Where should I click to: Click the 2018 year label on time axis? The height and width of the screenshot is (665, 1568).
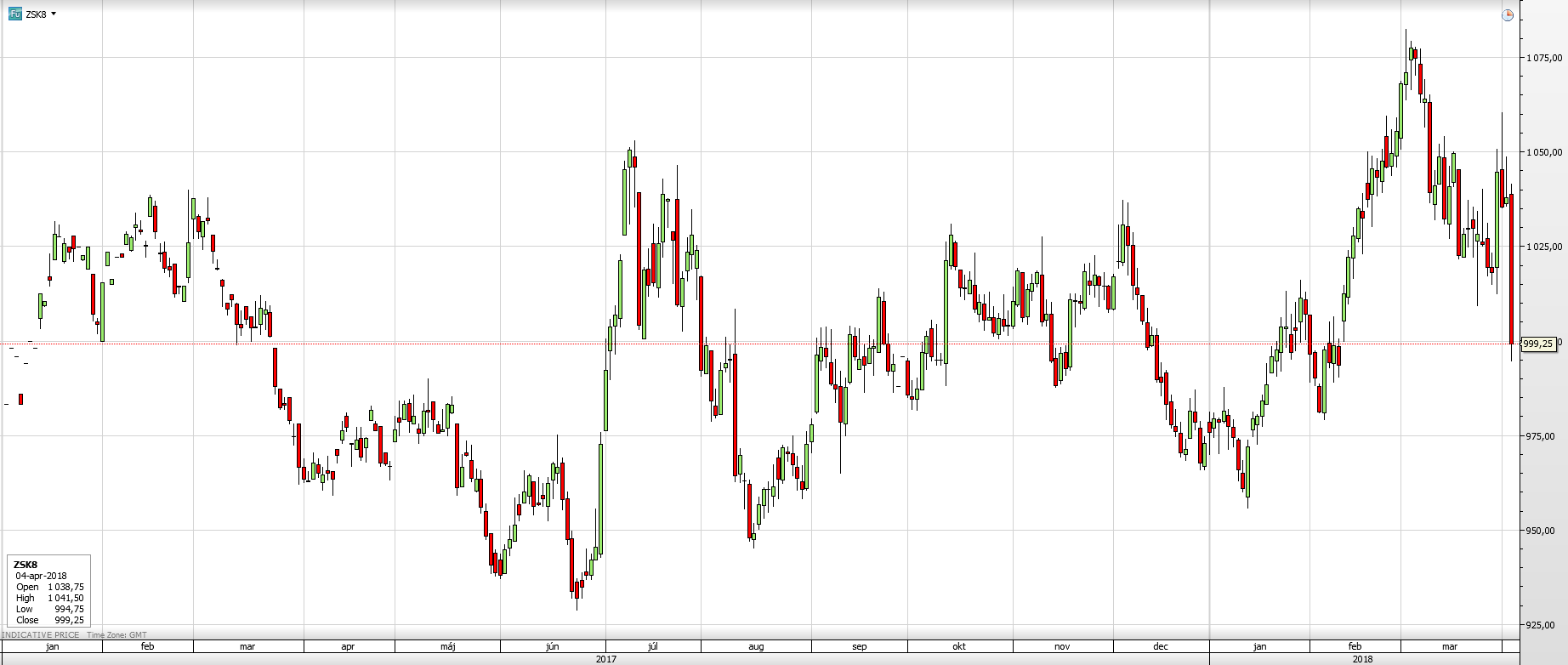pyautogui.click(x=1361, y=659)
